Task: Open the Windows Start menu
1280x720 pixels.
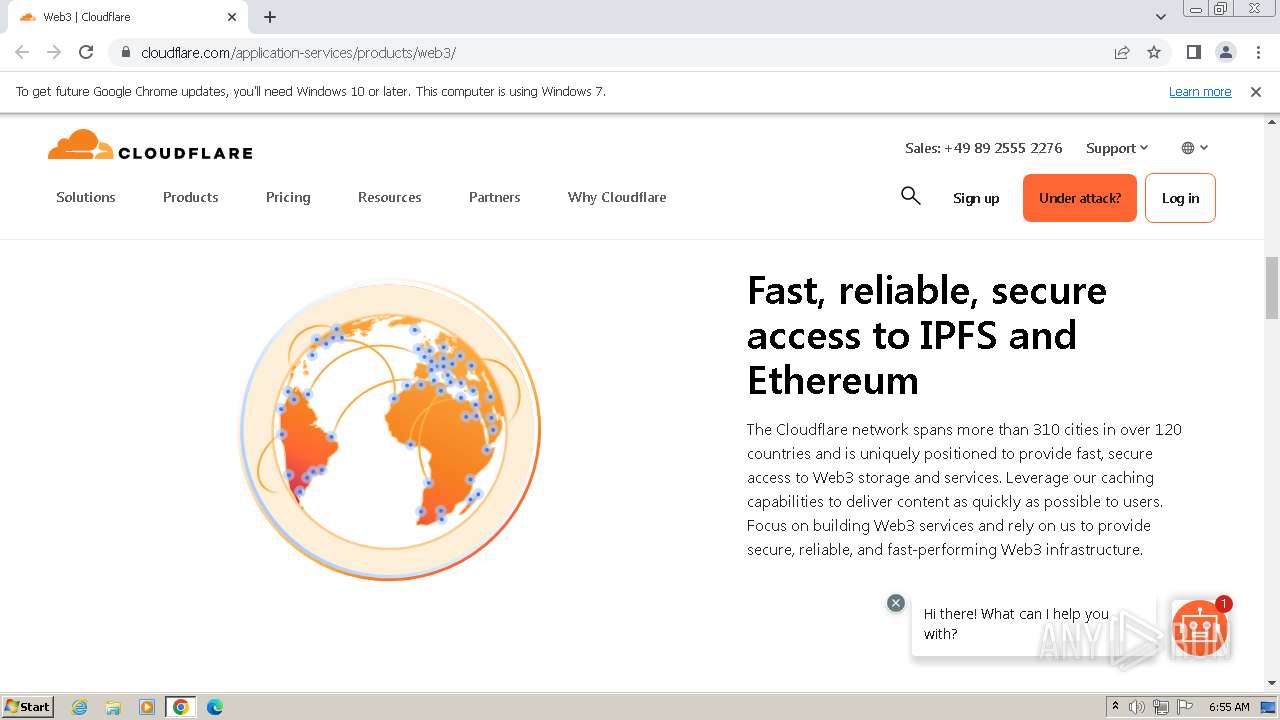Action: pyautogui.click(x=28, y=706)
